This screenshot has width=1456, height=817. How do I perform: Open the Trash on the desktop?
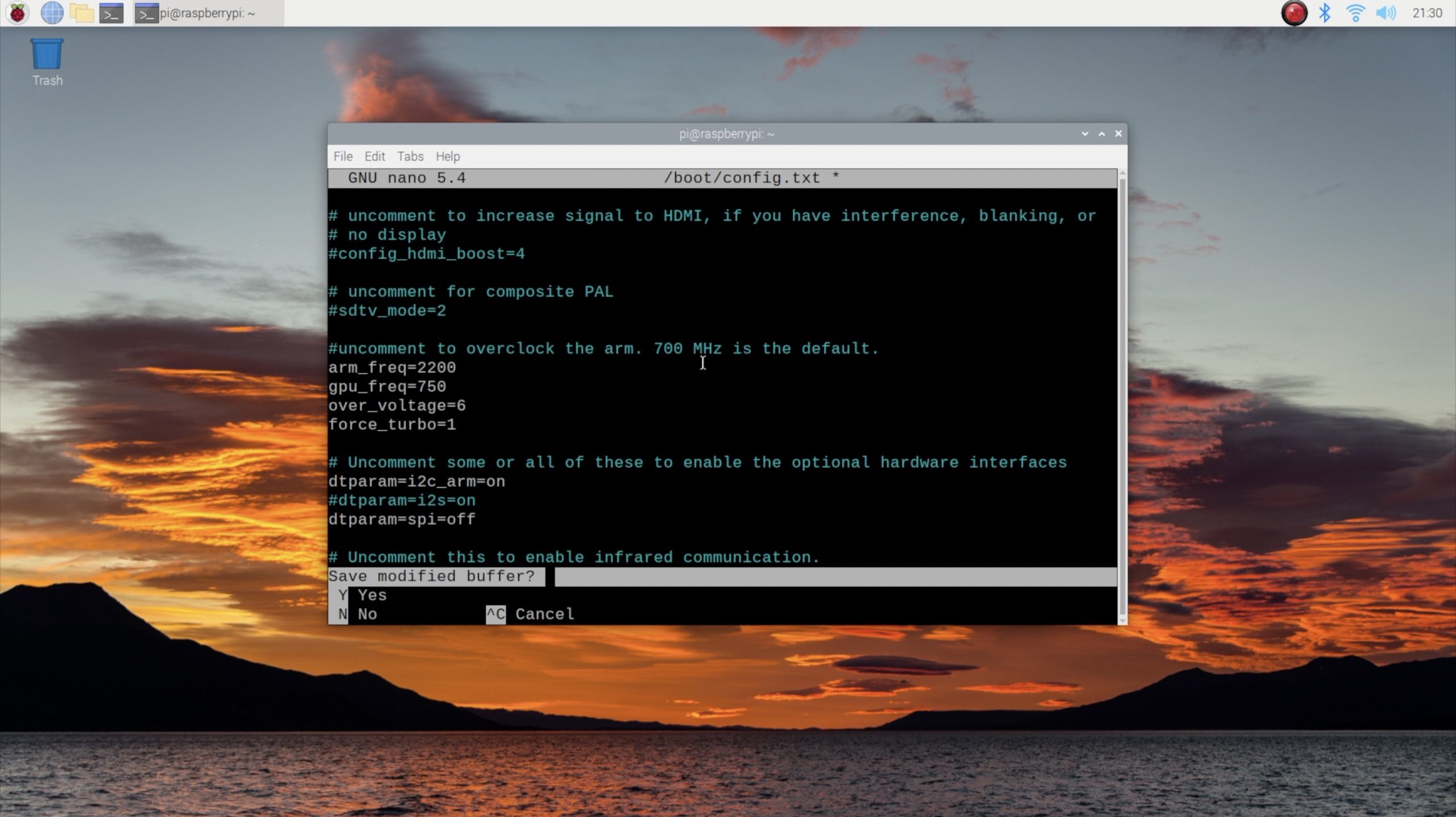pos(47,57)
